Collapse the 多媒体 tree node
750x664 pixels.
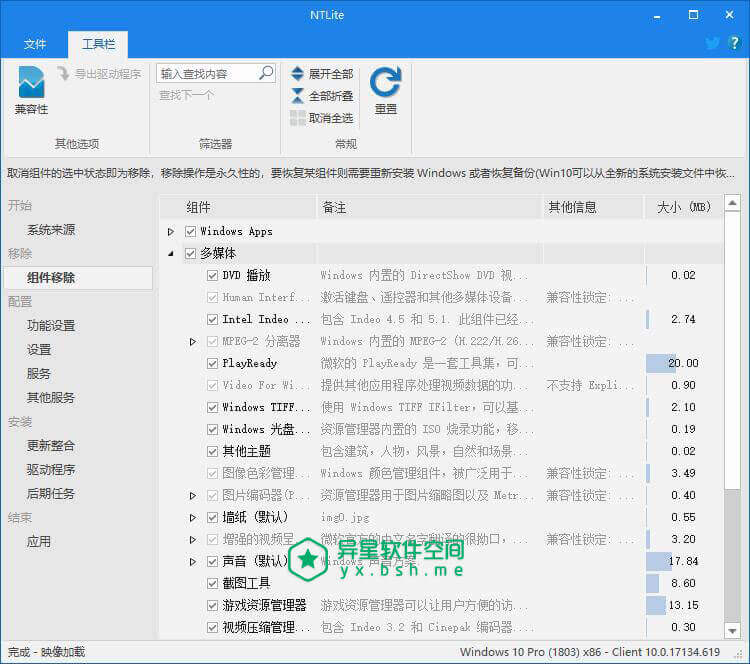click(171, 254)
